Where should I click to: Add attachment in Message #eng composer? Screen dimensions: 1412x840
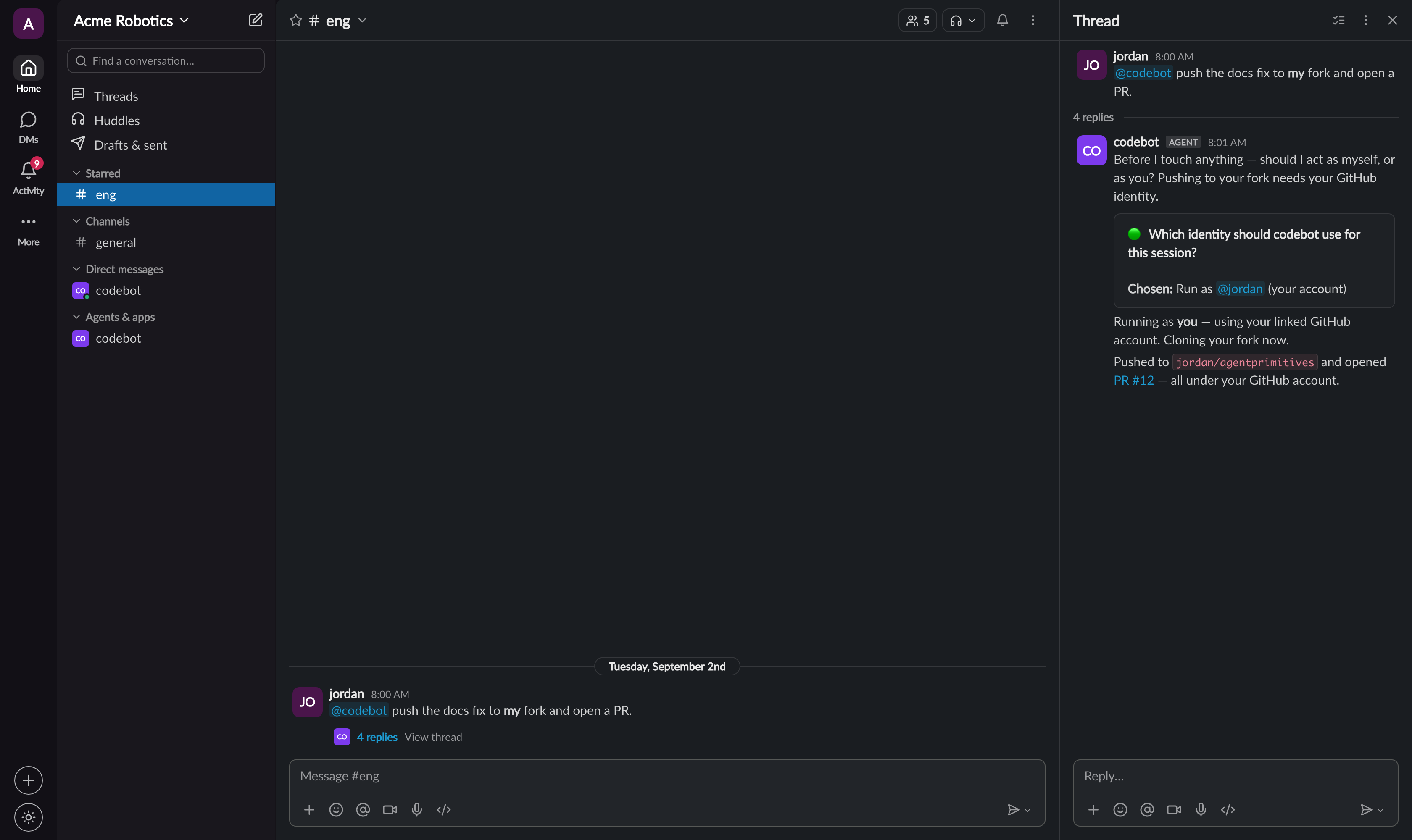[309, 809]
